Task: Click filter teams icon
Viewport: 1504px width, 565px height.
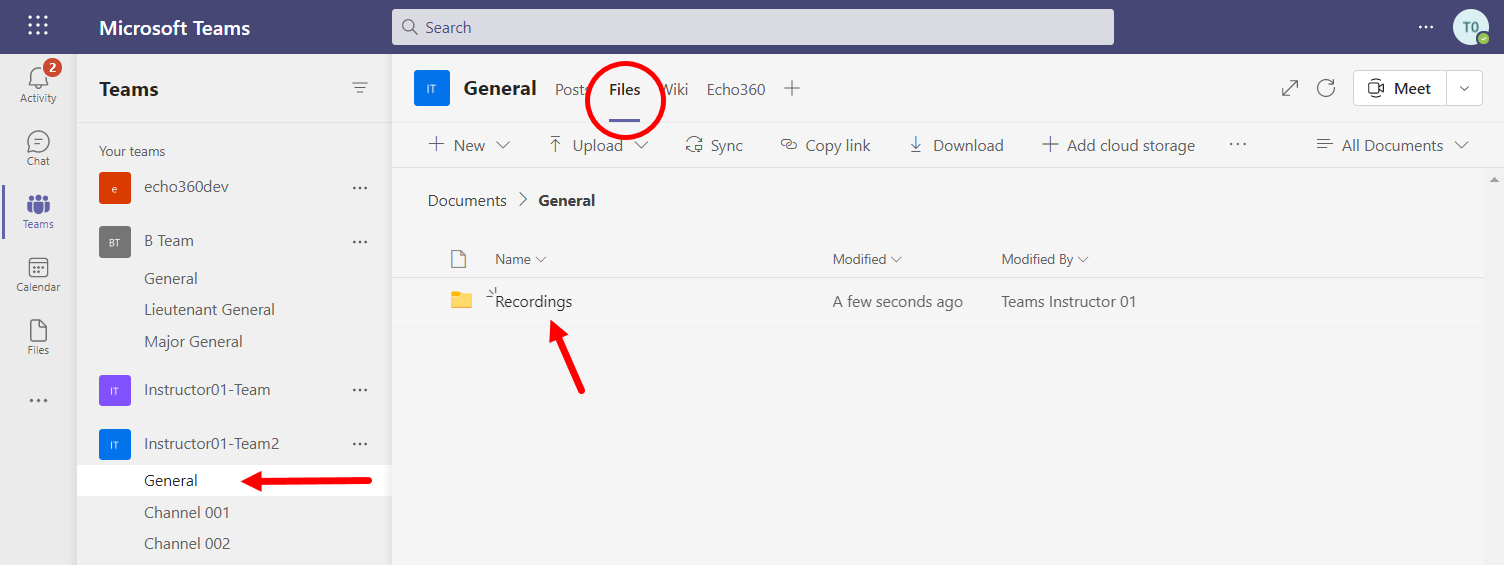Action: tap(360, 88)
